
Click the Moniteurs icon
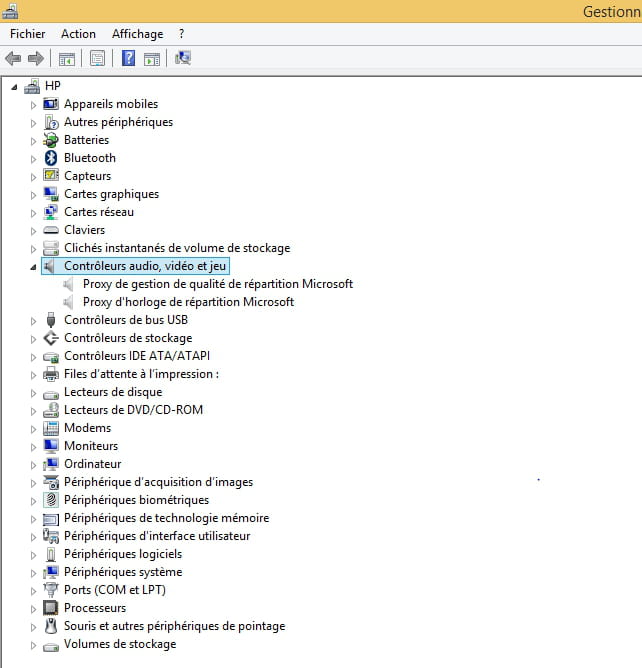tap(51, 446)
